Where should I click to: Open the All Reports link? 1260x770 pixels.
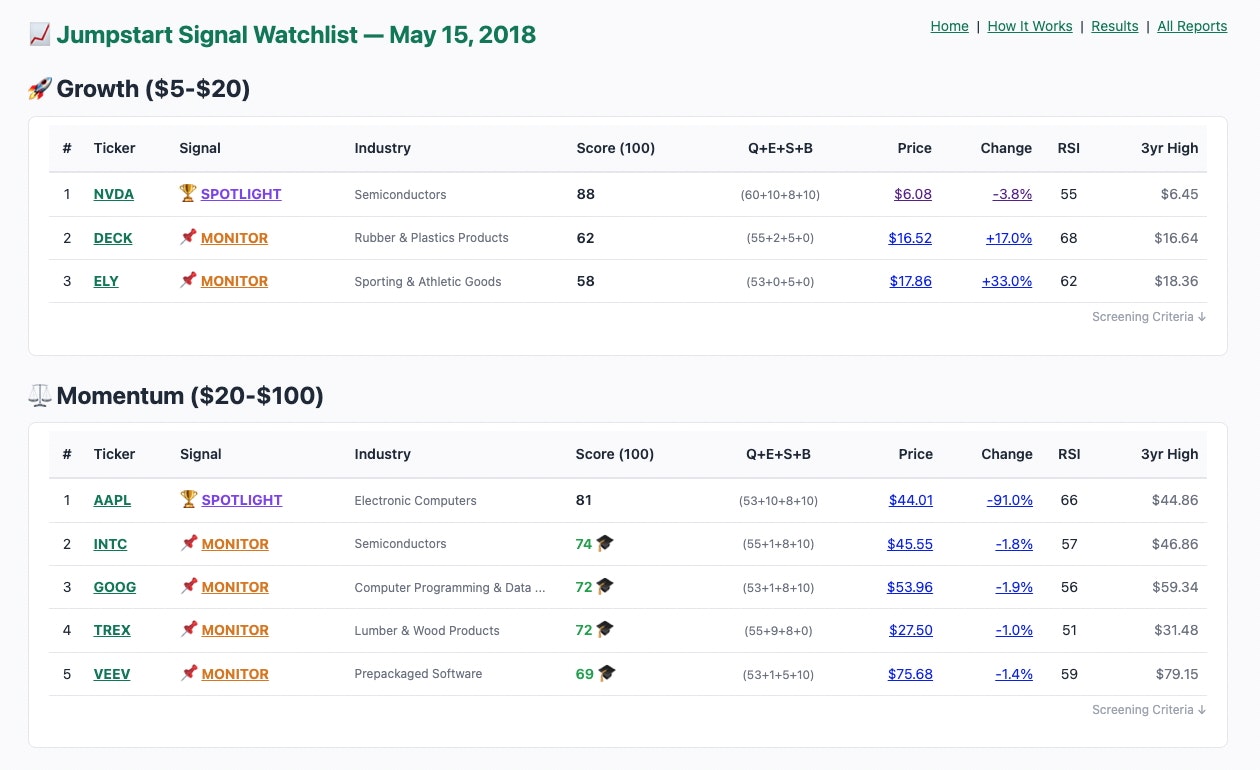coord(1192,26)
